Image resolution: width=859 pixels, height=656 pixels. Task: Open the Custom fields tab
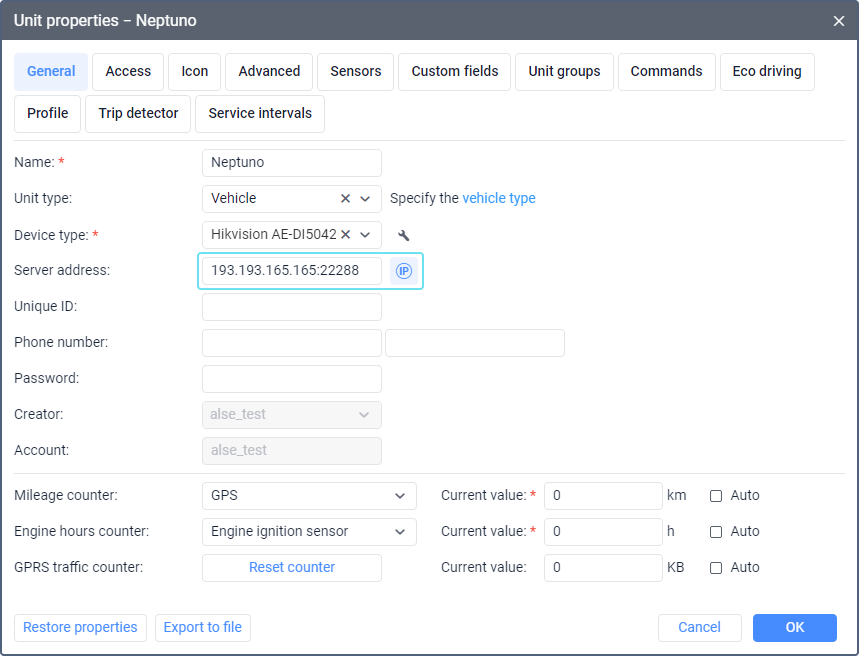455,72
